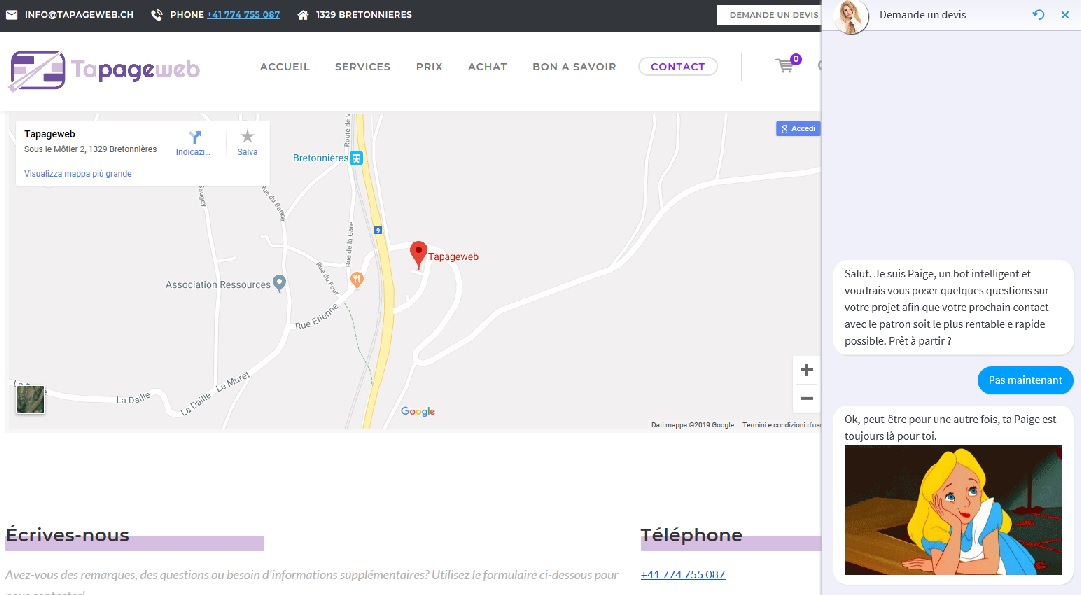Click the phone link under Téléphone heading
This screenshot has width=1081, height=595.
tap(683, 574)
